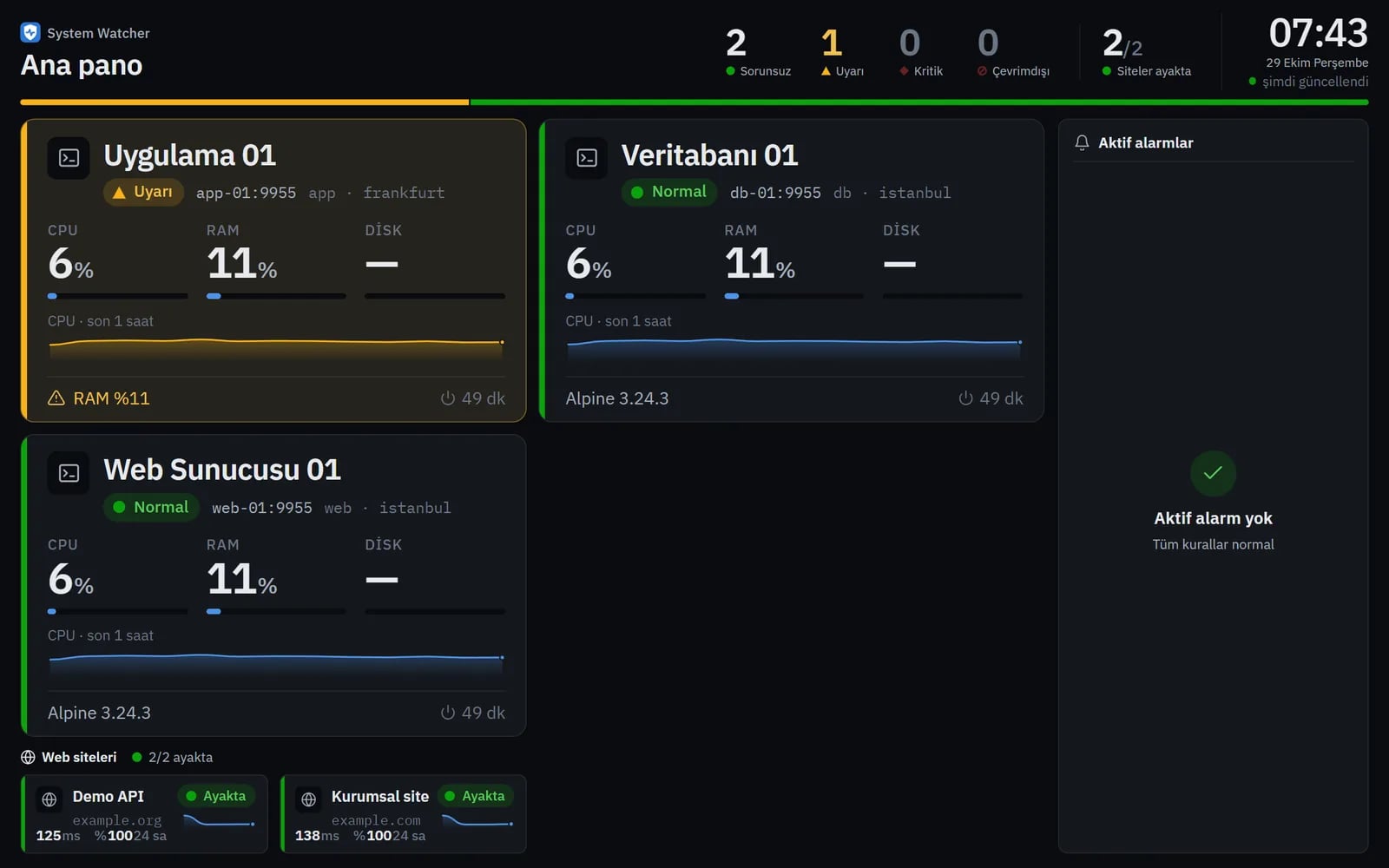Click the 'example.com' domain text
This screenshot has width=1389, height=868.
pos(376,820)
